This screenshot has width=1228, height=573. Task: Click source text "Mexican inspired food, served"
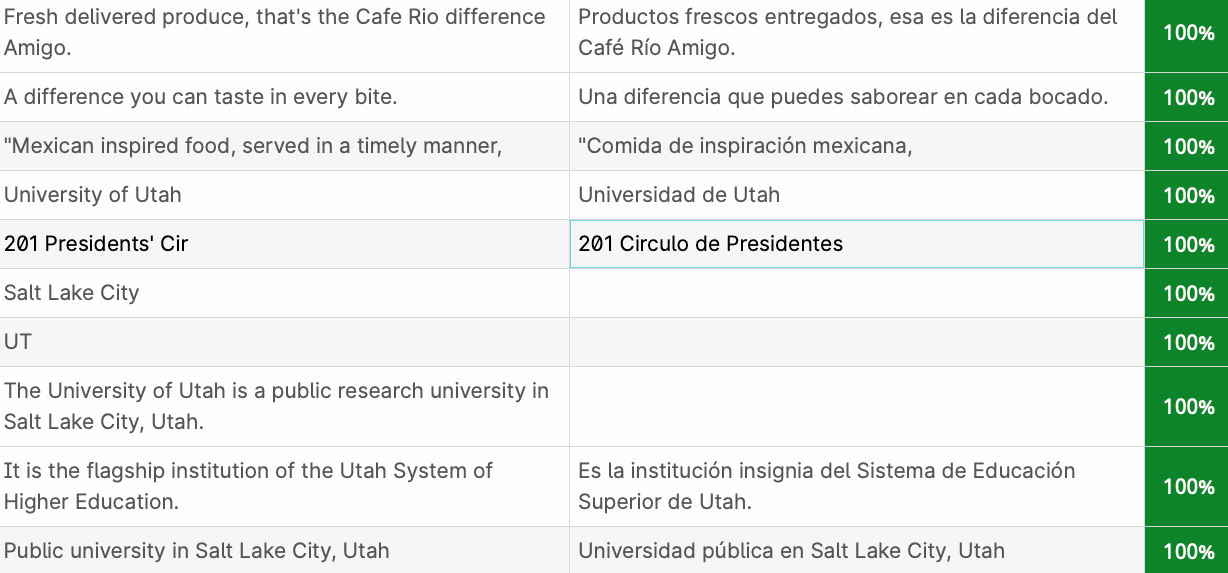pos(253,146)
